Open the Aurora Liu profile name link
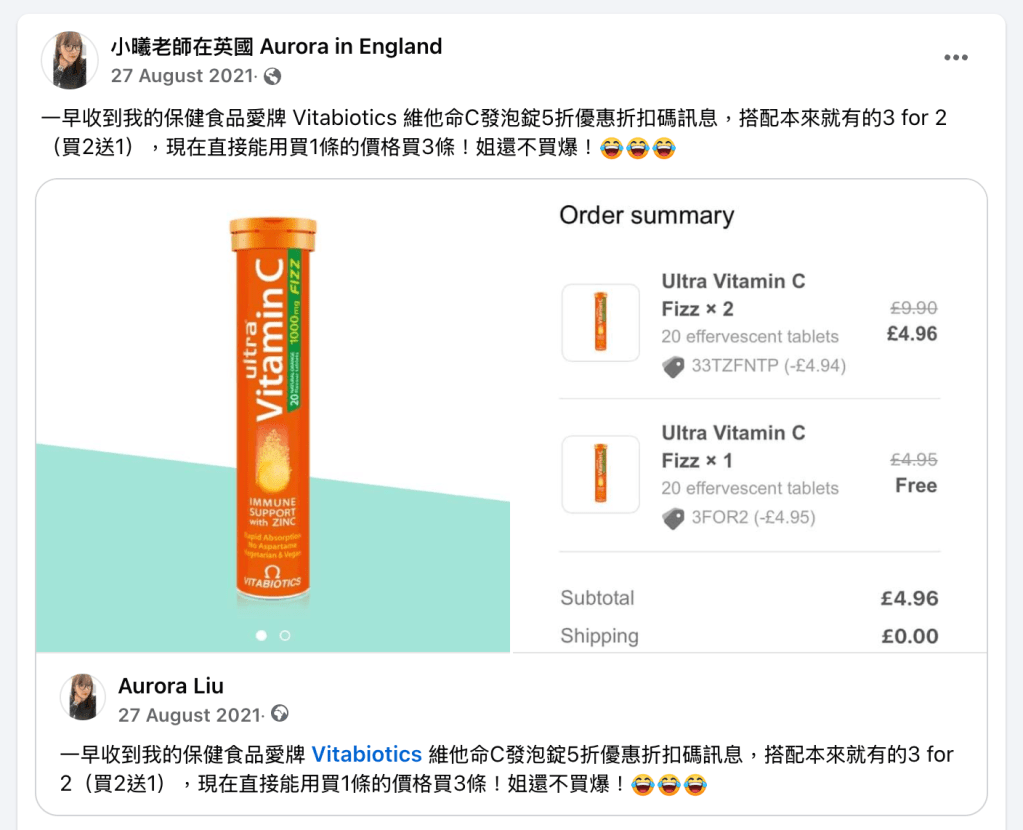Image resolution: width=1023 pixels, height=830 pixels. point(171,686)
